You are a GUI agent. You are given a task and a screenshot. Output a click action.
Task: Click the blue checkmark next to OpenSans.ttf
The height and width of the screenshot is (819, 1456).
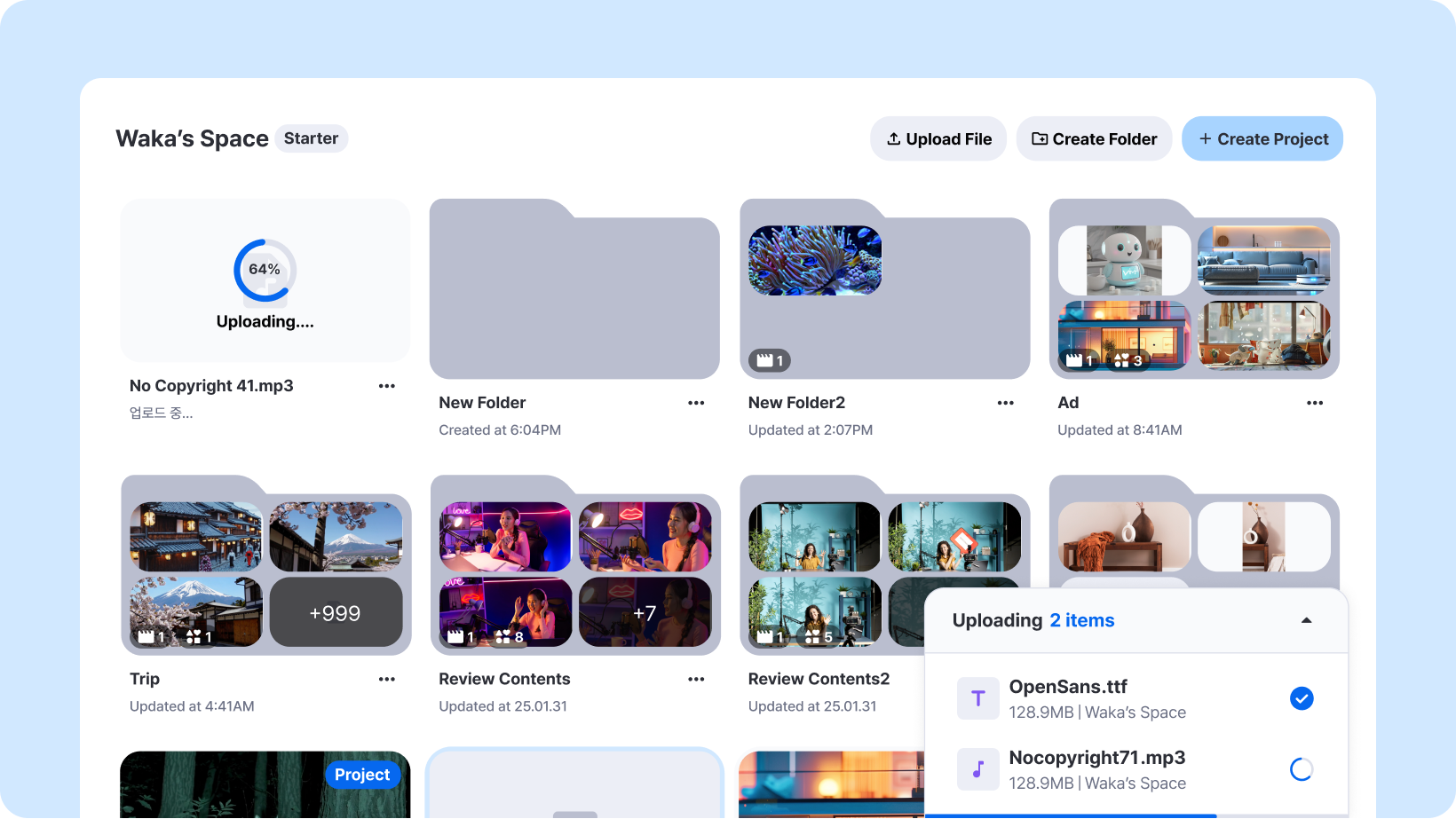pyautogui.click(x=1302, y=698)
